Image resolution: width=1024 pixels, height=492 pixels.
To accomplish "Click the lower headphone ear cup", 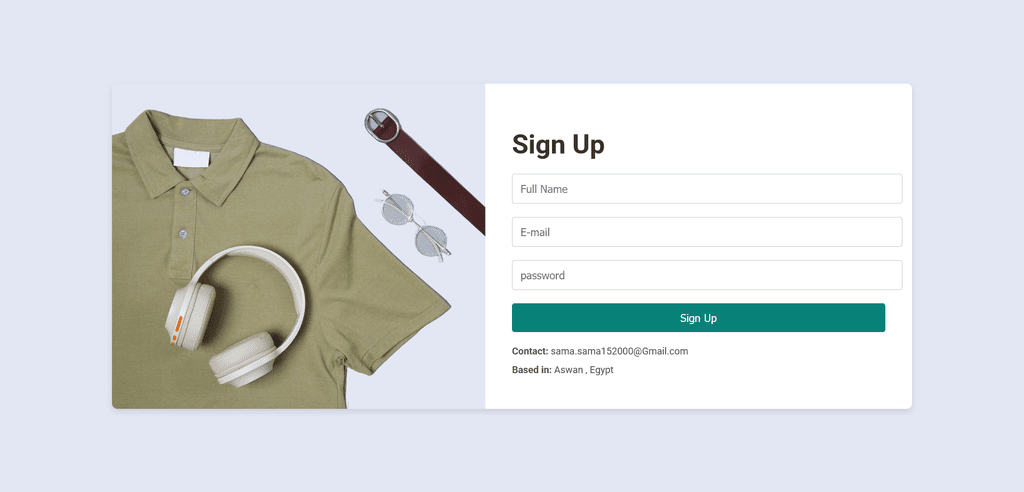I will 243,358.
